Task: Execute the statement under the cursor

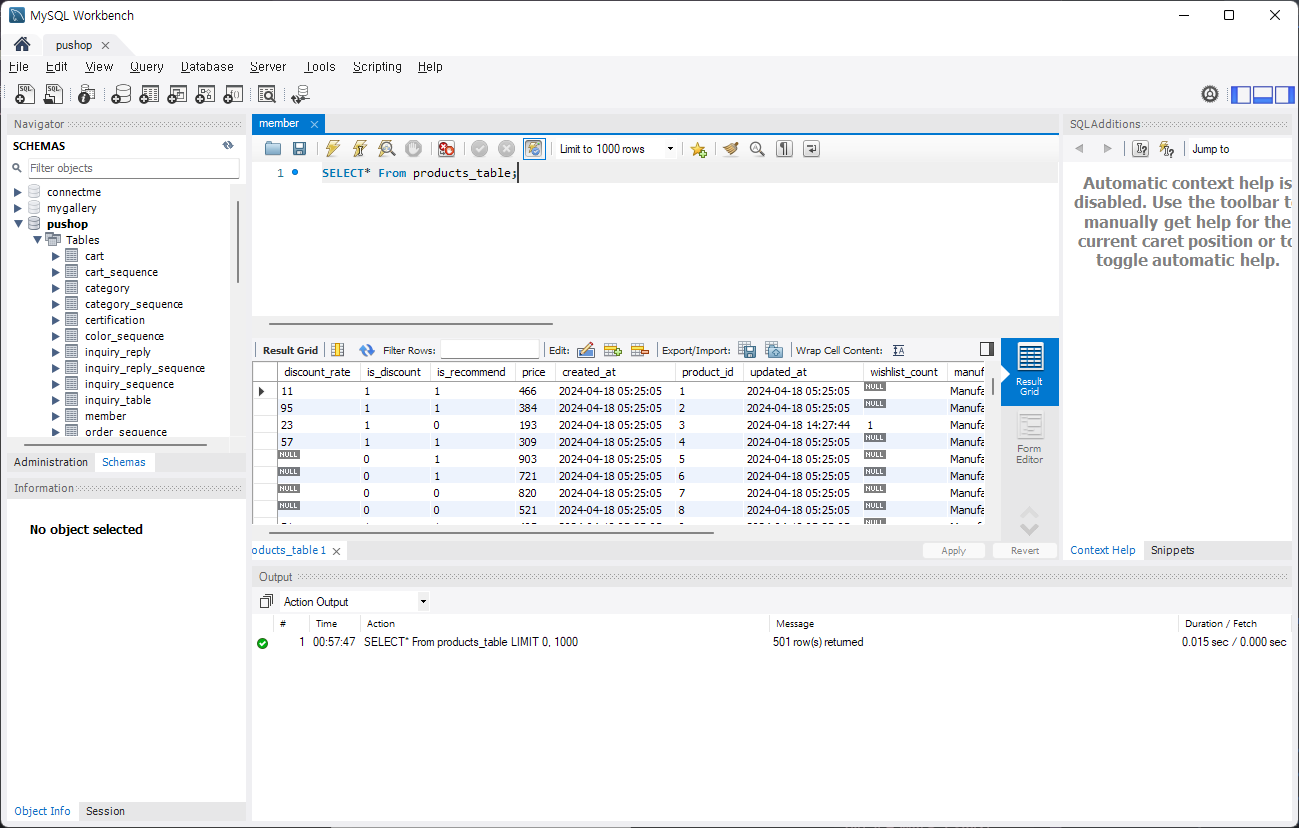Action: pos(360,149)
